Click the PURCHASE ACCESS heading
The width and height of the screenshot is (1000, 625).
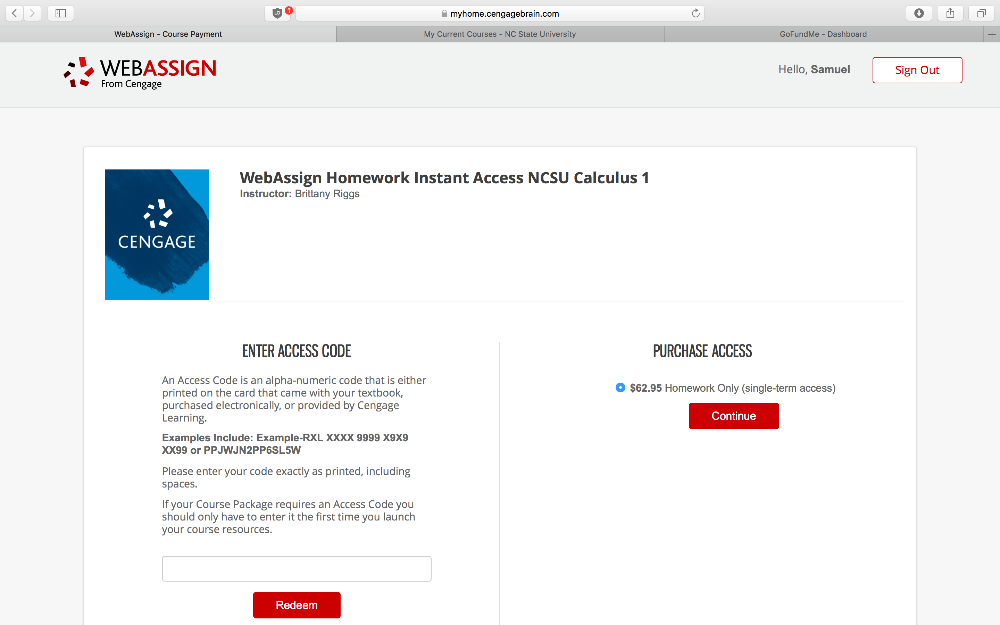[702, 351]
